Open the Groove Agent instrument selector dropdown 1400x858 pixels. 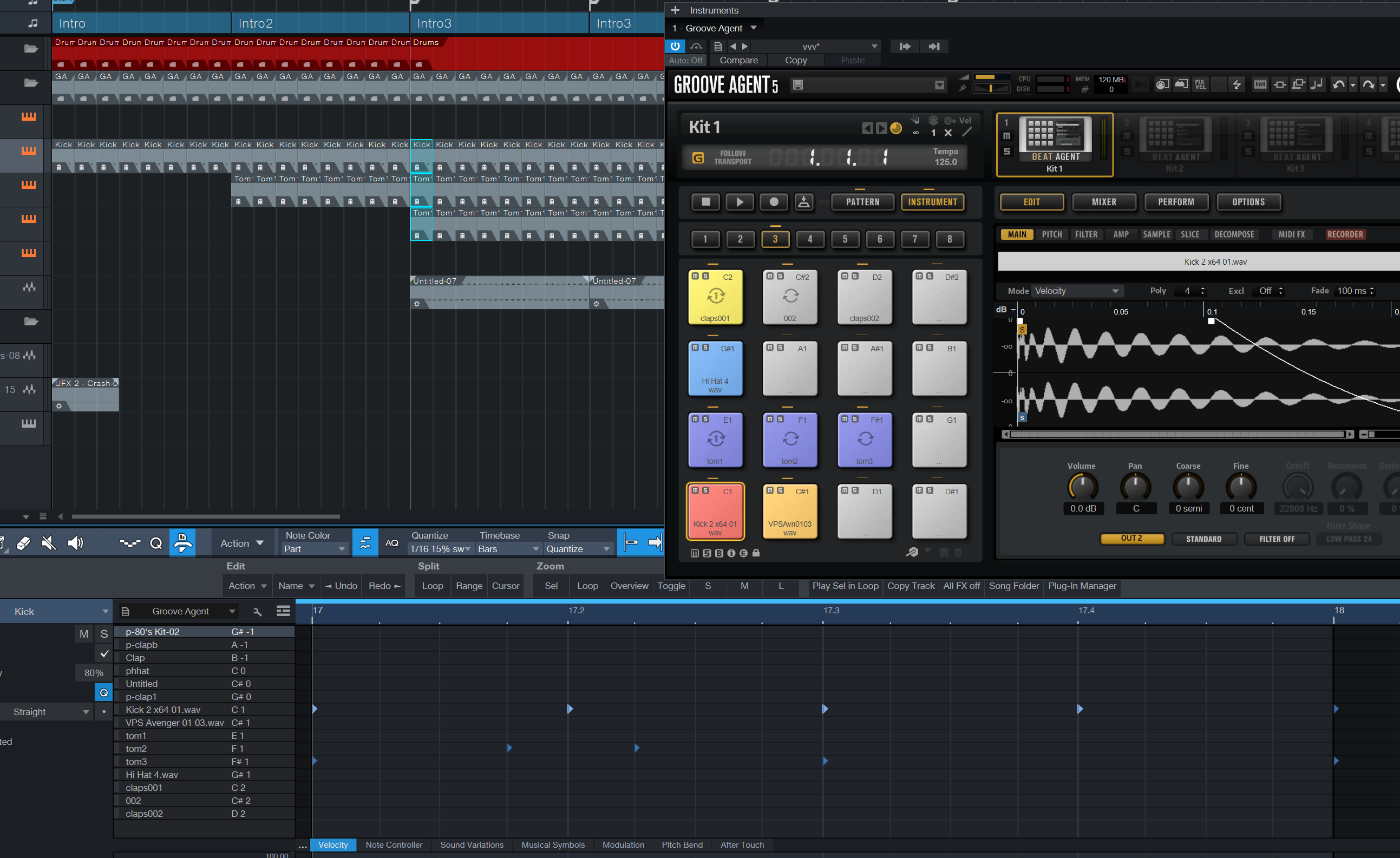pyautogui.click(x=715, y=28)
